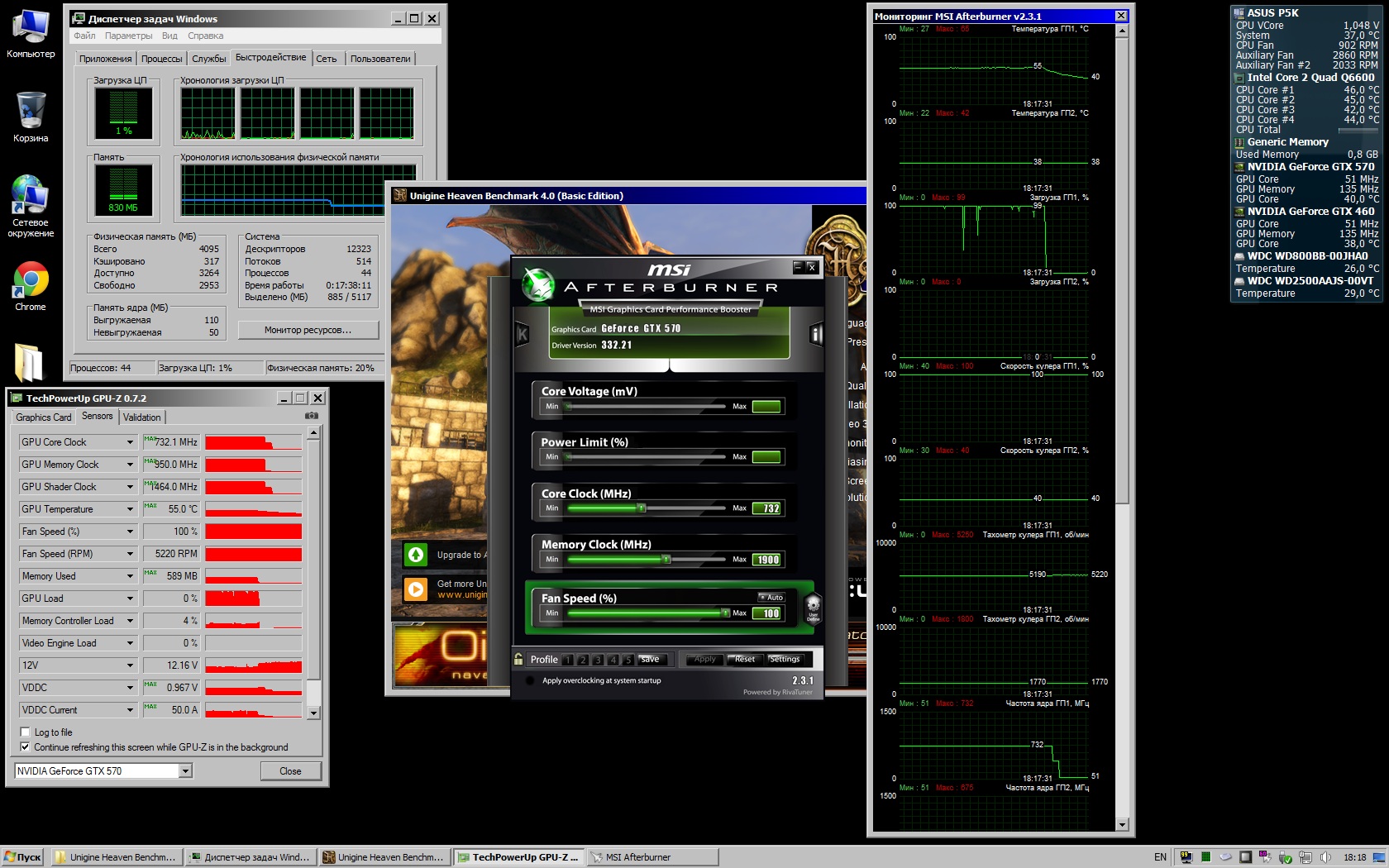Select Afterburner profile slot 4

pos(613,660)
